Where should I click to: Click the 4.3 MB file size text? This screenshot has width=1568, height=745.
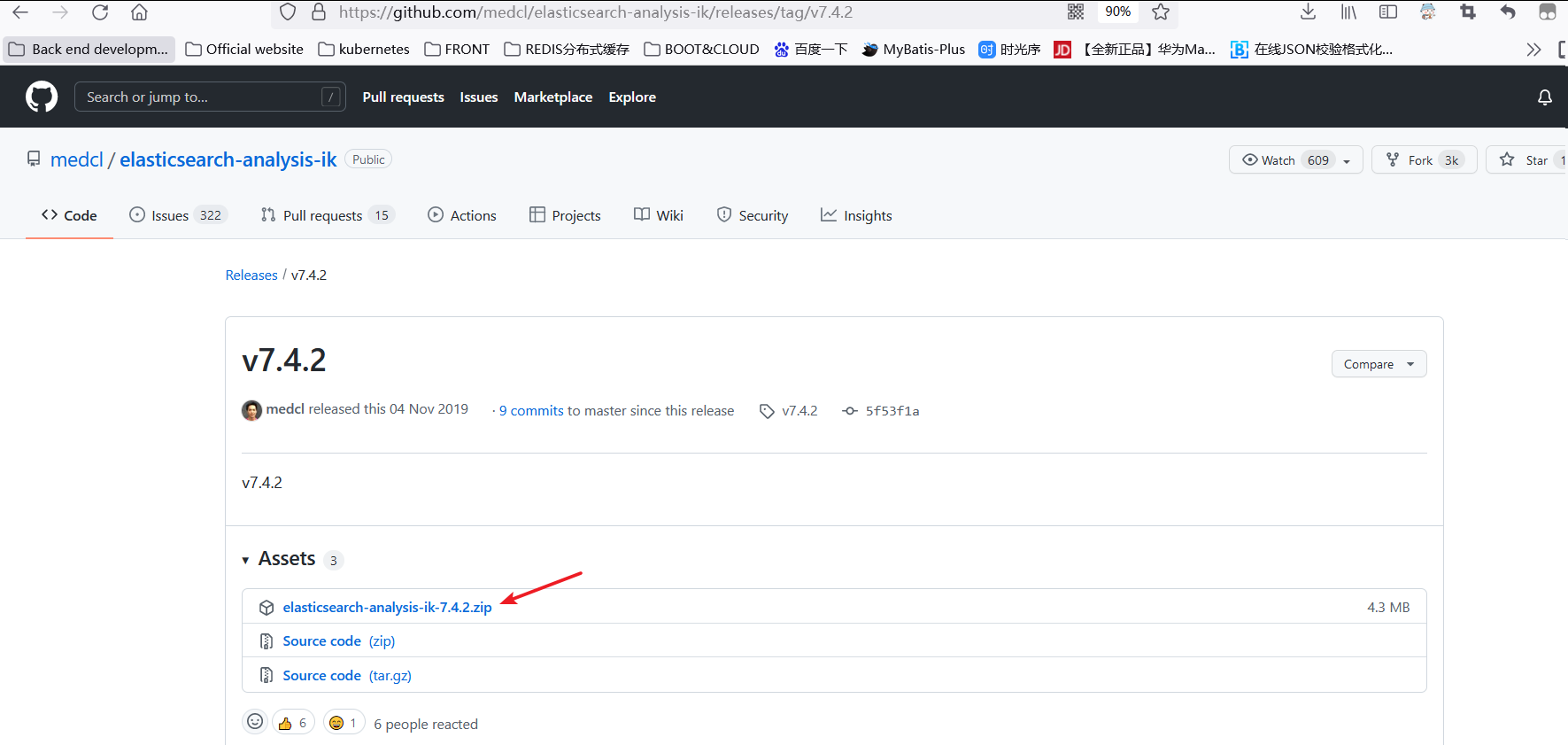1388,608
